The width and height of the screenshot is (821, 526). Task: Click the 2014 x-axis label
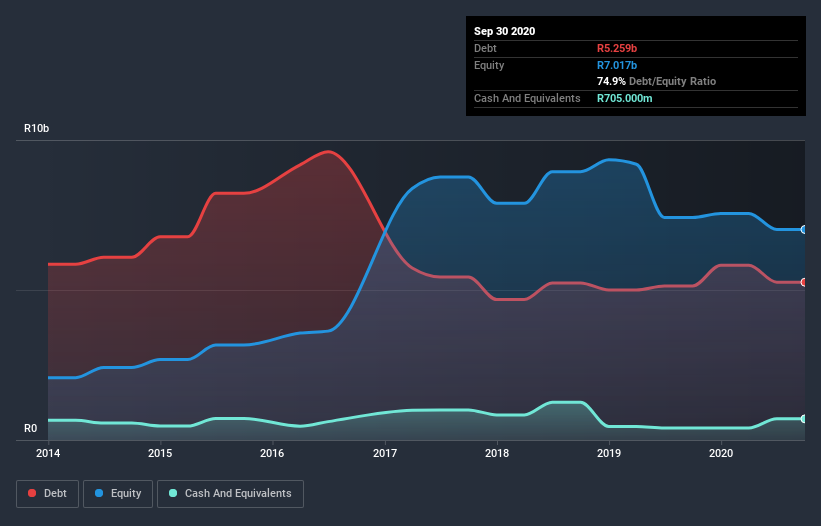point(48,453)
